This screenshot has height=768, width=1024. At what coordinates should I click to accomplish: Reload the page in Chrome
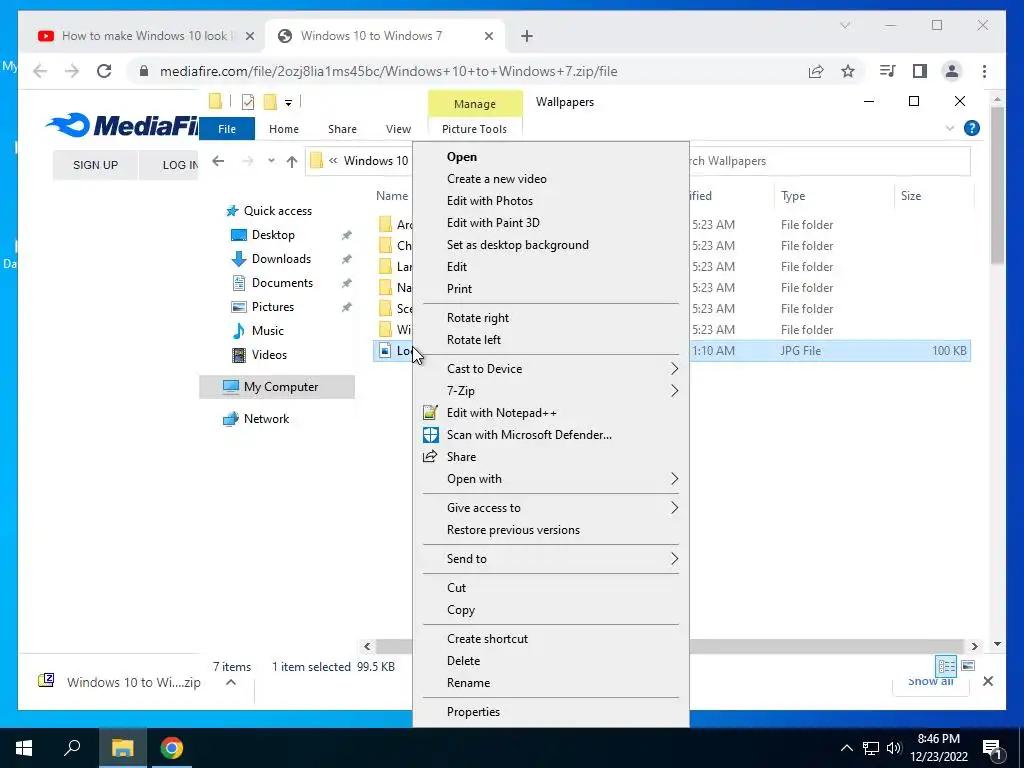[x=104, y=71]
